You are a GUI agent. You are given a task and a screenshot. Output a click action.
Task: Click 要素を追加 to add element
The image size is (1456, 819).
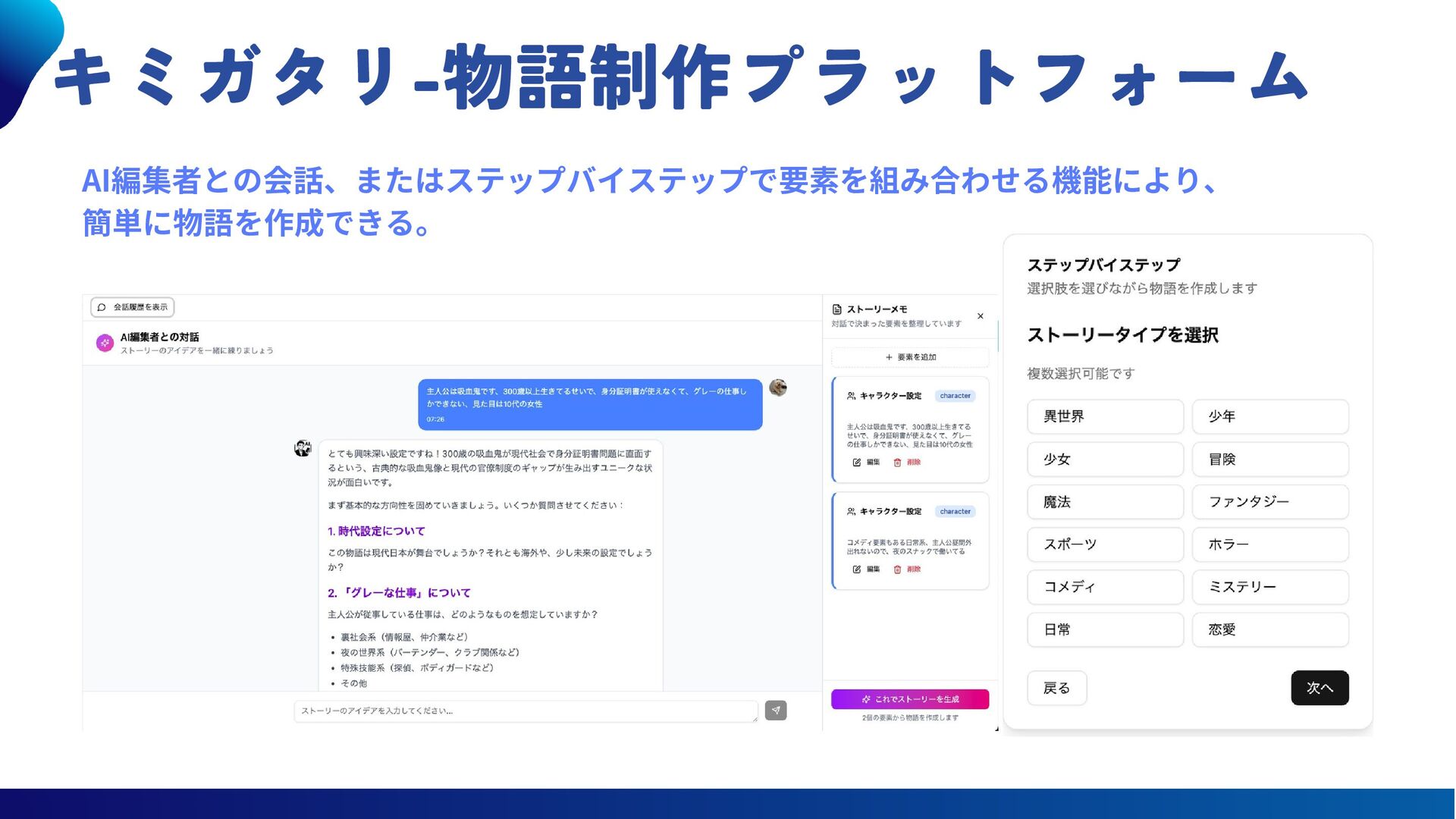(910, 357)
